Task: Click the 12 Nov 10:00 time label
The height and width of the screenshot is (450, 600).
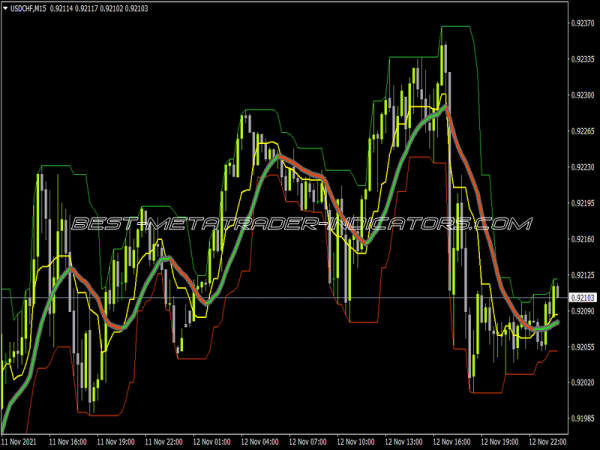Action: click(x=355, y=442)
